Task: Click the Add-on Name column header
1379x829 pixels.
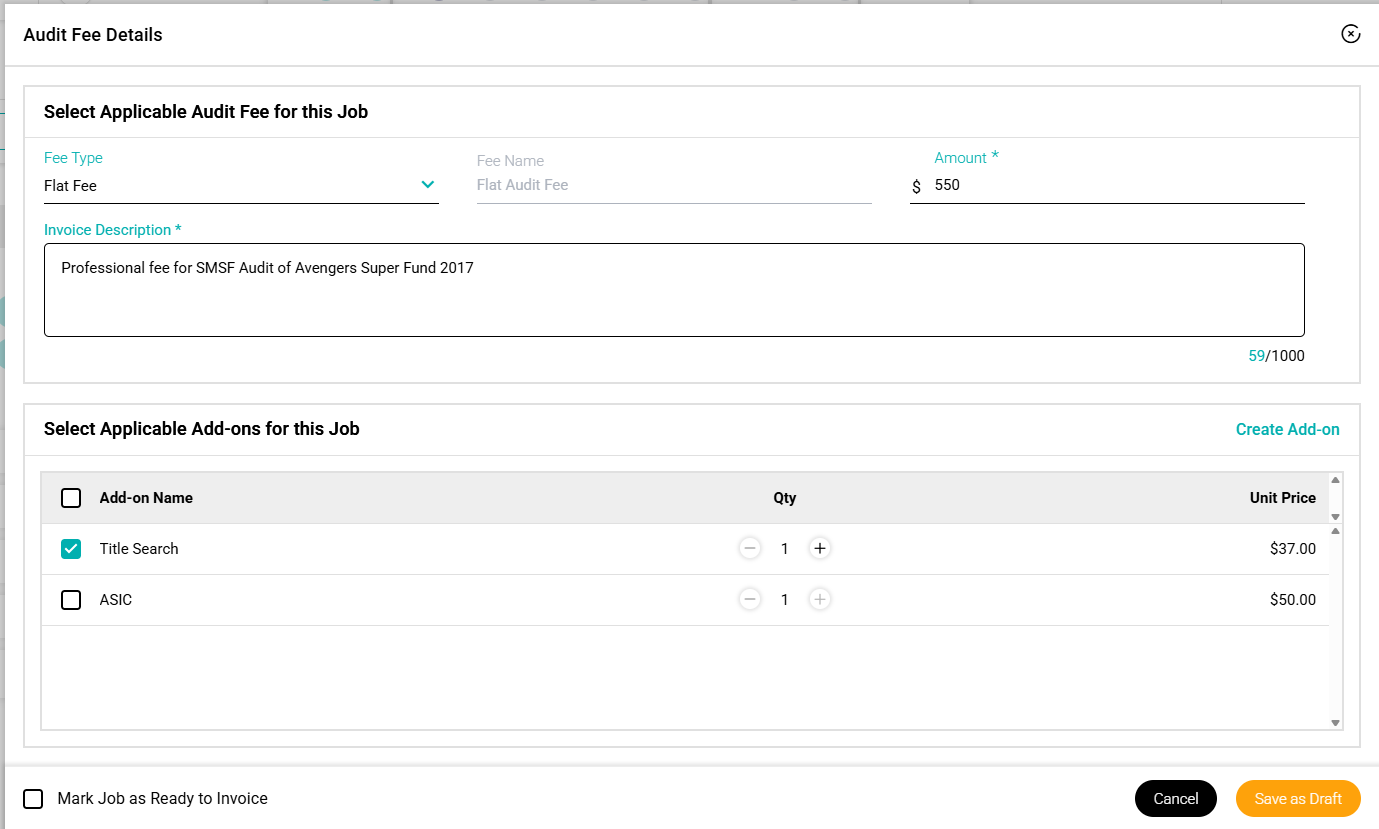Action: (x=146, y=498)
